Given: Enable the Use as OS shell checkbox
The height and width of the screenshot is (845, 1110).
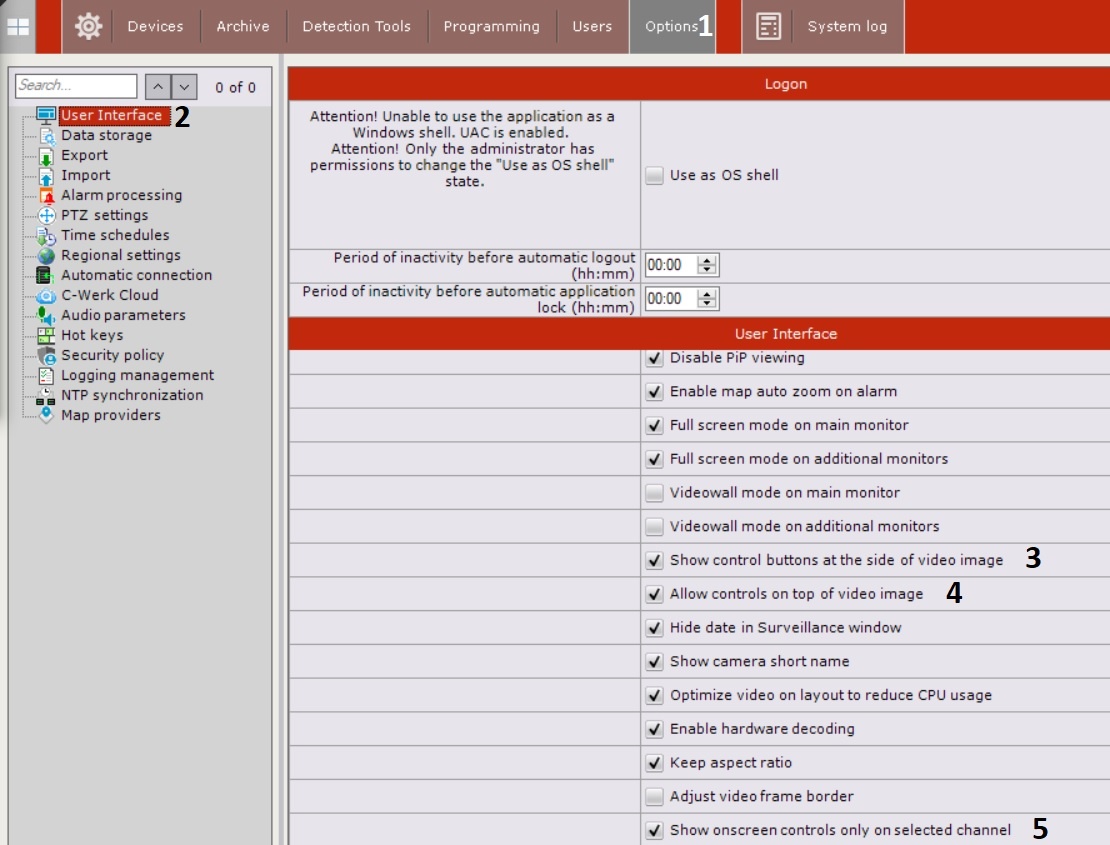Looking at the screenshot, I should [654, 176].
